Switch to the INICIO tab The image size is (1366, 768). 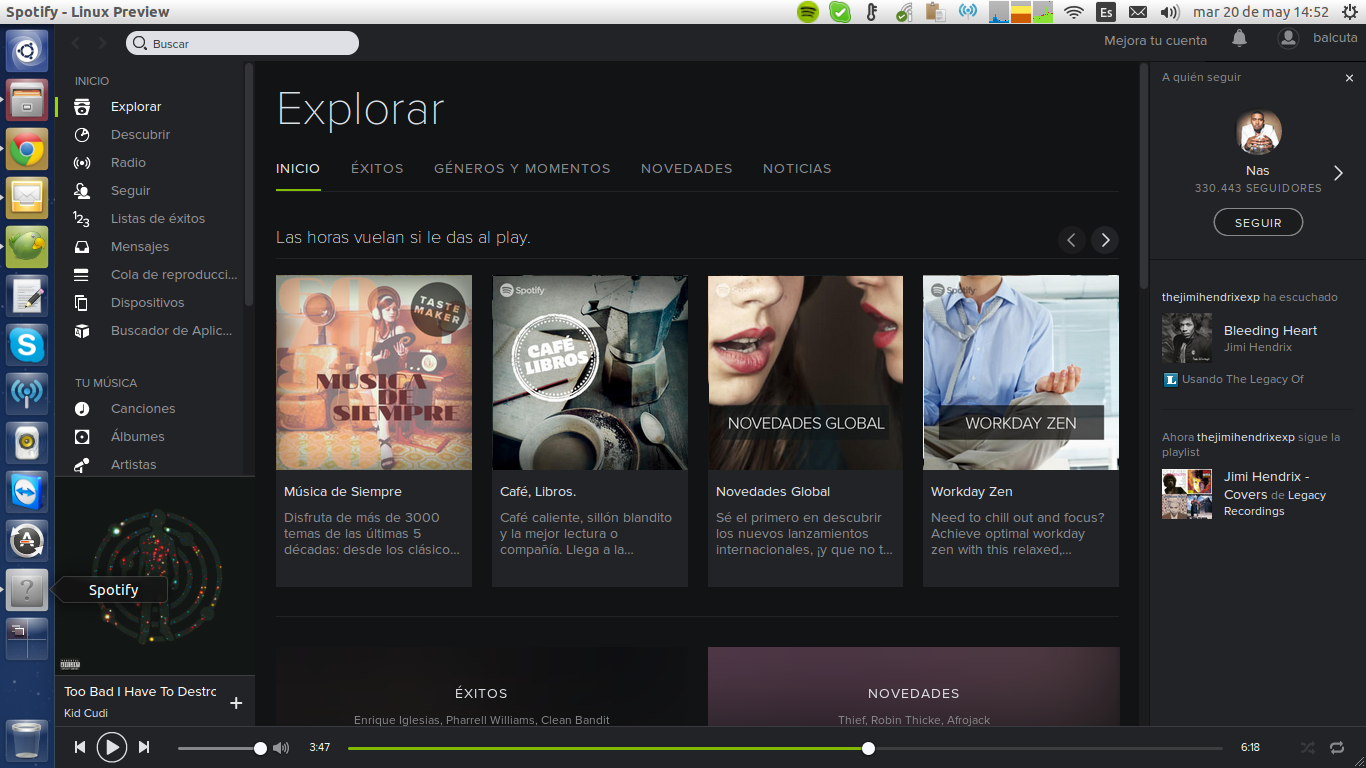click(x=298, y=168)
